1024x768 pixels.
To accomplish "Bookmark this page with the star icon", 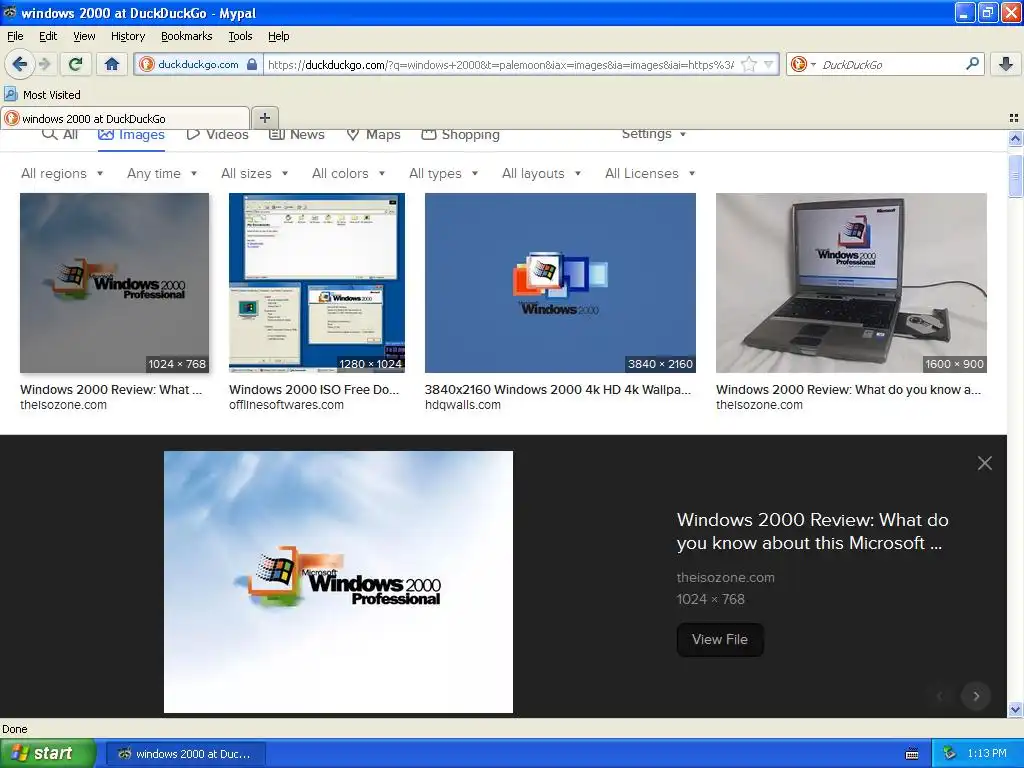I will click(749, 64).
